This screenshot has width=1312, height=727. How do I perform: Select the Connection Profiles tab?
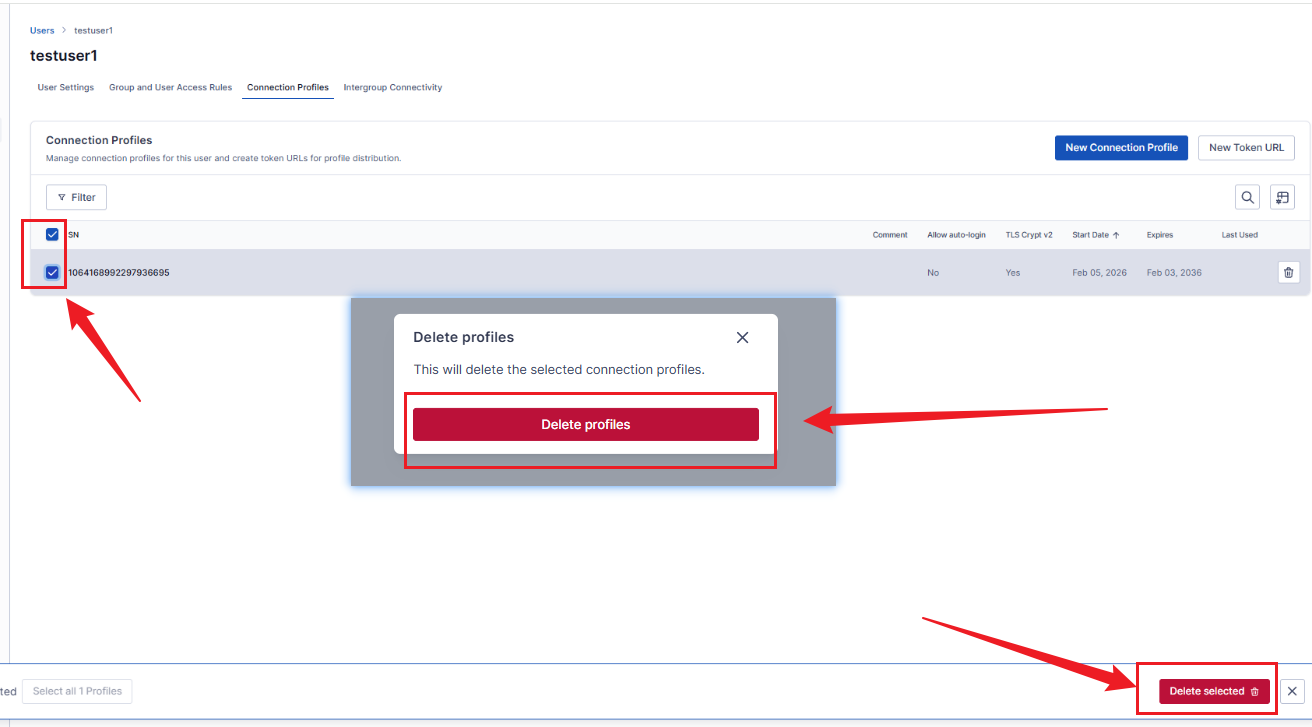[x=288, y=88]
